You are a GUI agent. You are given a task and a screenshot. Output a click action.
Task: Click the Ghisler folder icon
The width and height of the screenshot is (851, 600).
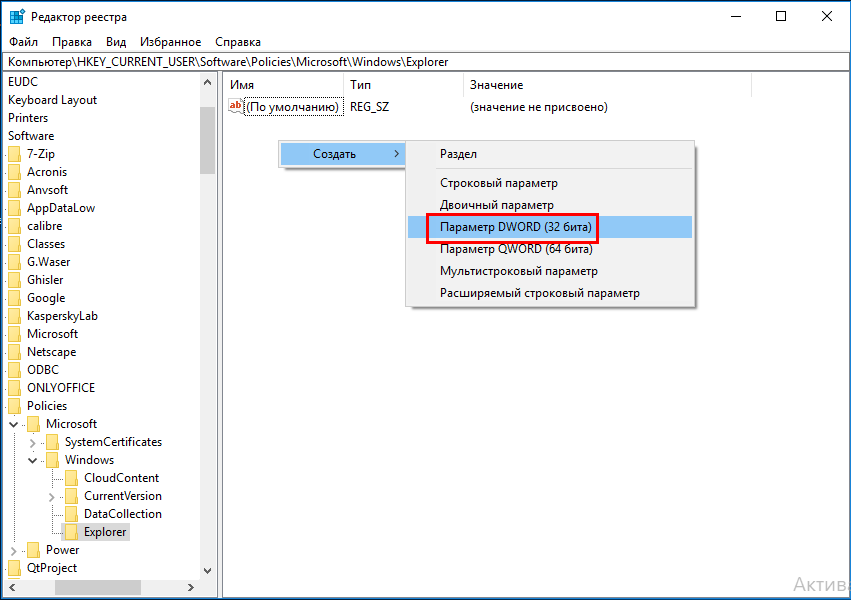pyautogui.click(x=15, y=280)
